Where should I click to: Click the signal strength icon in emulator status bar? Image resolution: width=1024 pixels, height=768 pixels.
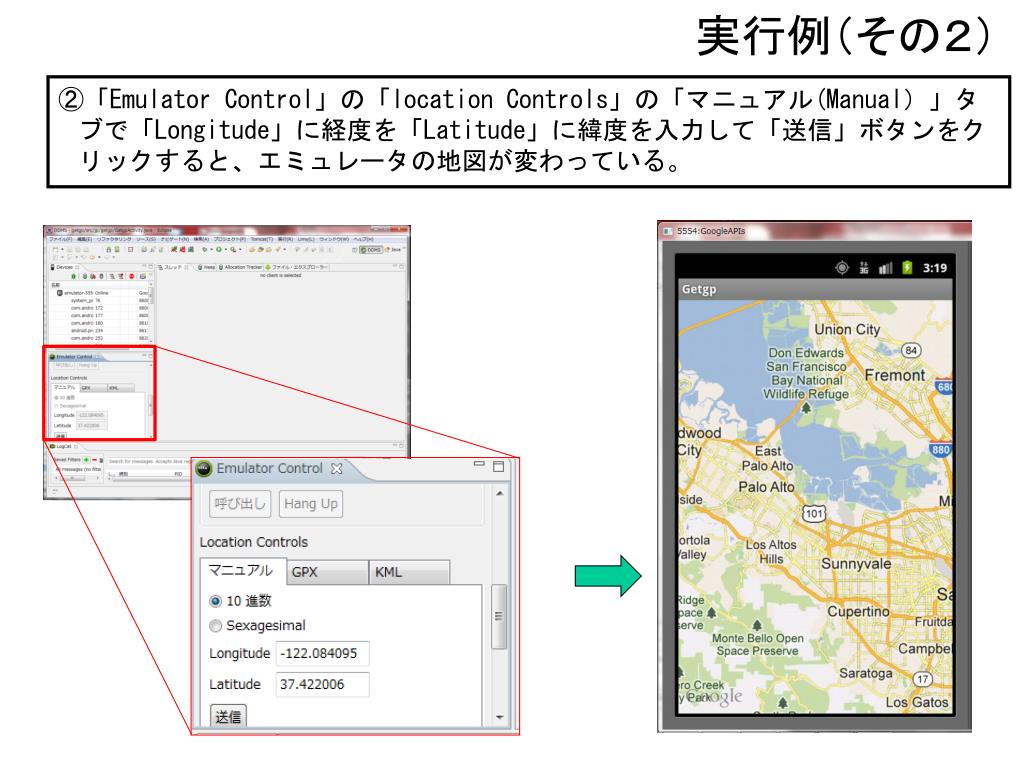point(886,268)
